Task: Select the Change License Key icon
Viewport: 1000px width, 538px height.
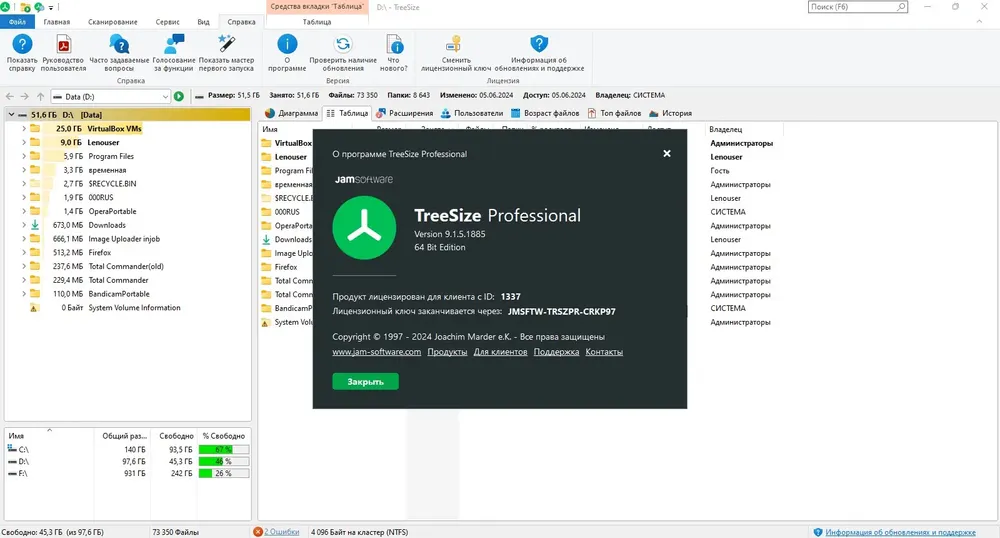Action: coord(454,44)
